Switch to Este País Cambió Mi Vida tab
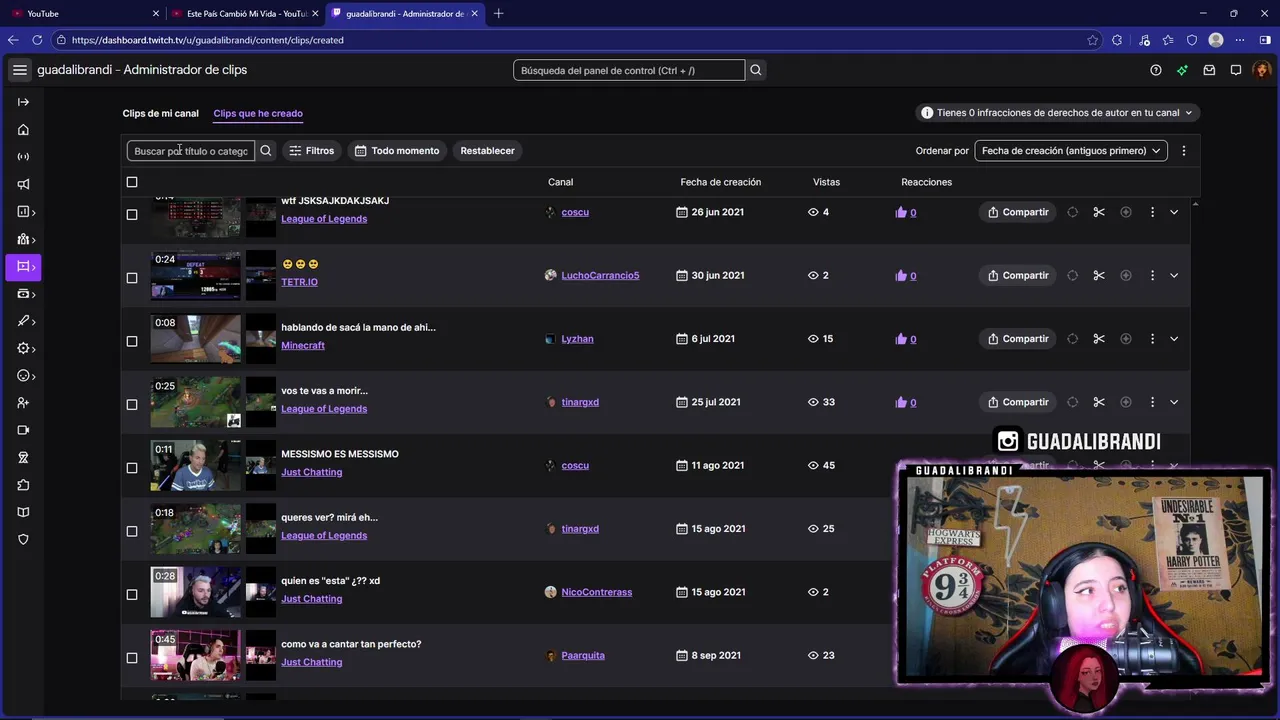1280x720 pixels. [245, 13]
